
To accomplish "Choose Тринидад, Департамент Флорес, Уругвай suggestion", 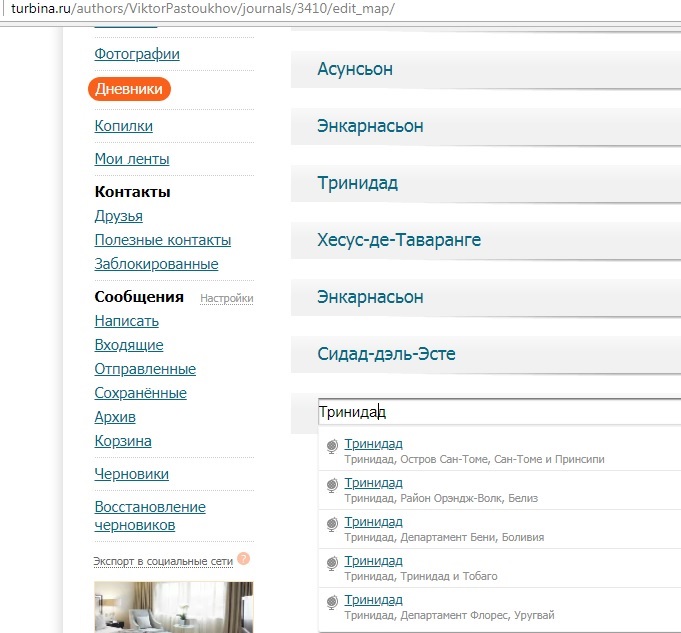I will pos(373,600).
